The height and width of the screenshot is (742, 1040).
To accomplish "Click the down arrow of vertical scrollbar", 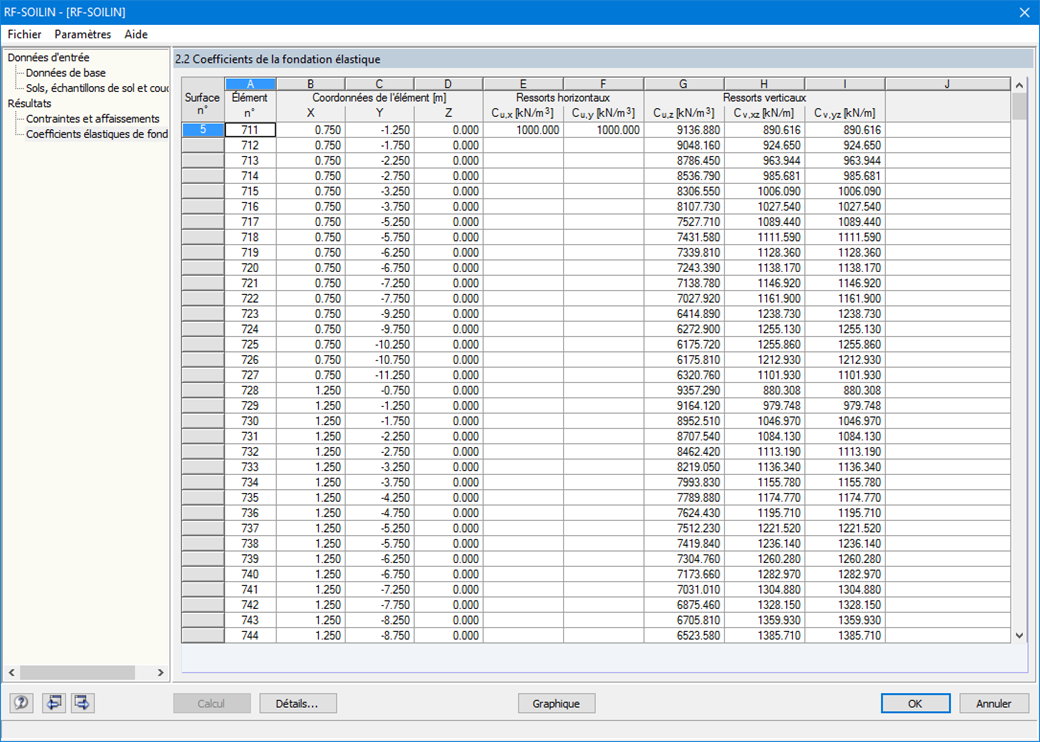I will pyautogui.click(x=1021, y=634).
